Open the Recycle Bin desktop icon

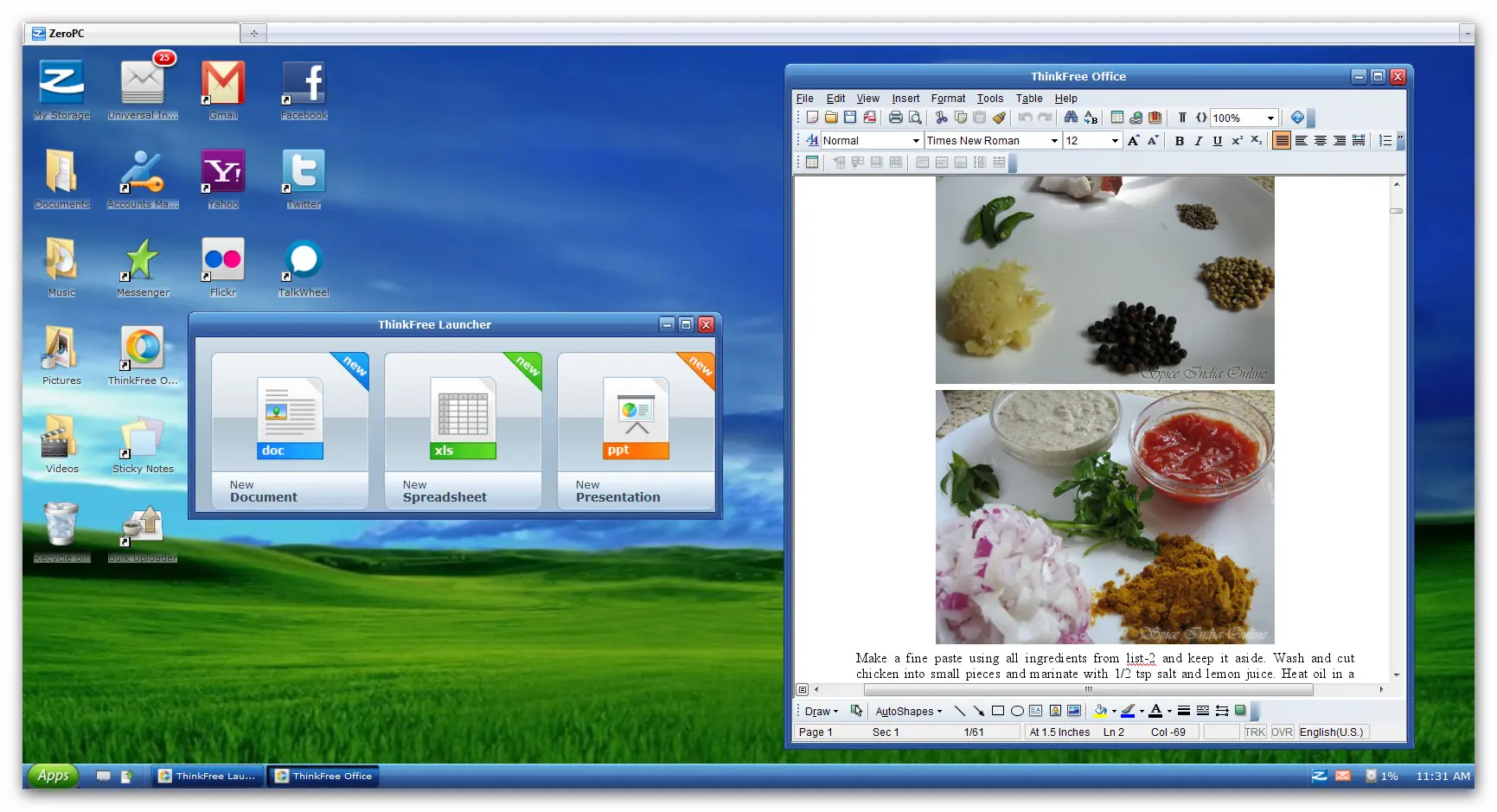[x=61, y=533]
